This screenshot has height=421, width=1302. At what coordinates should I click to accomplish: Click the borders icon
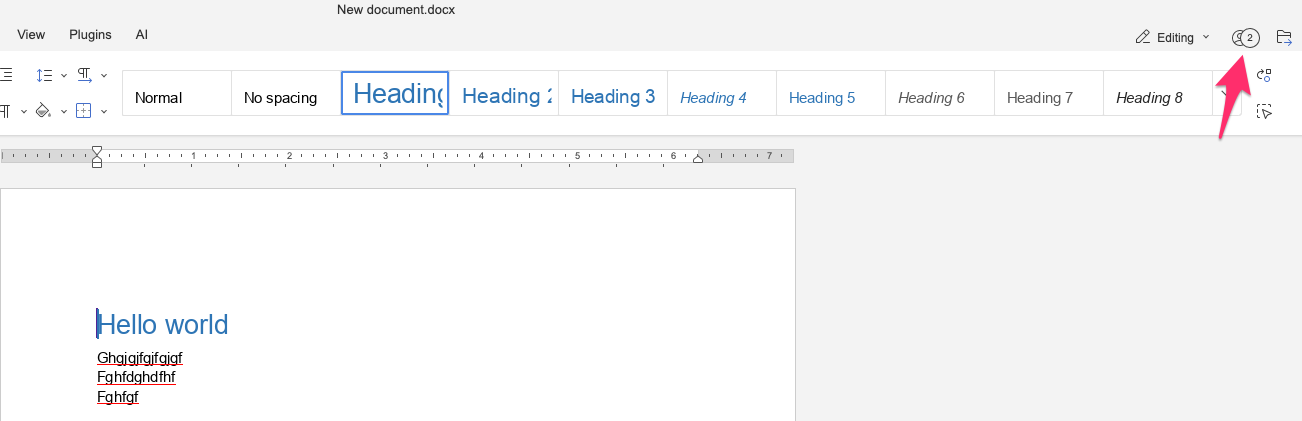click(84, 110)
